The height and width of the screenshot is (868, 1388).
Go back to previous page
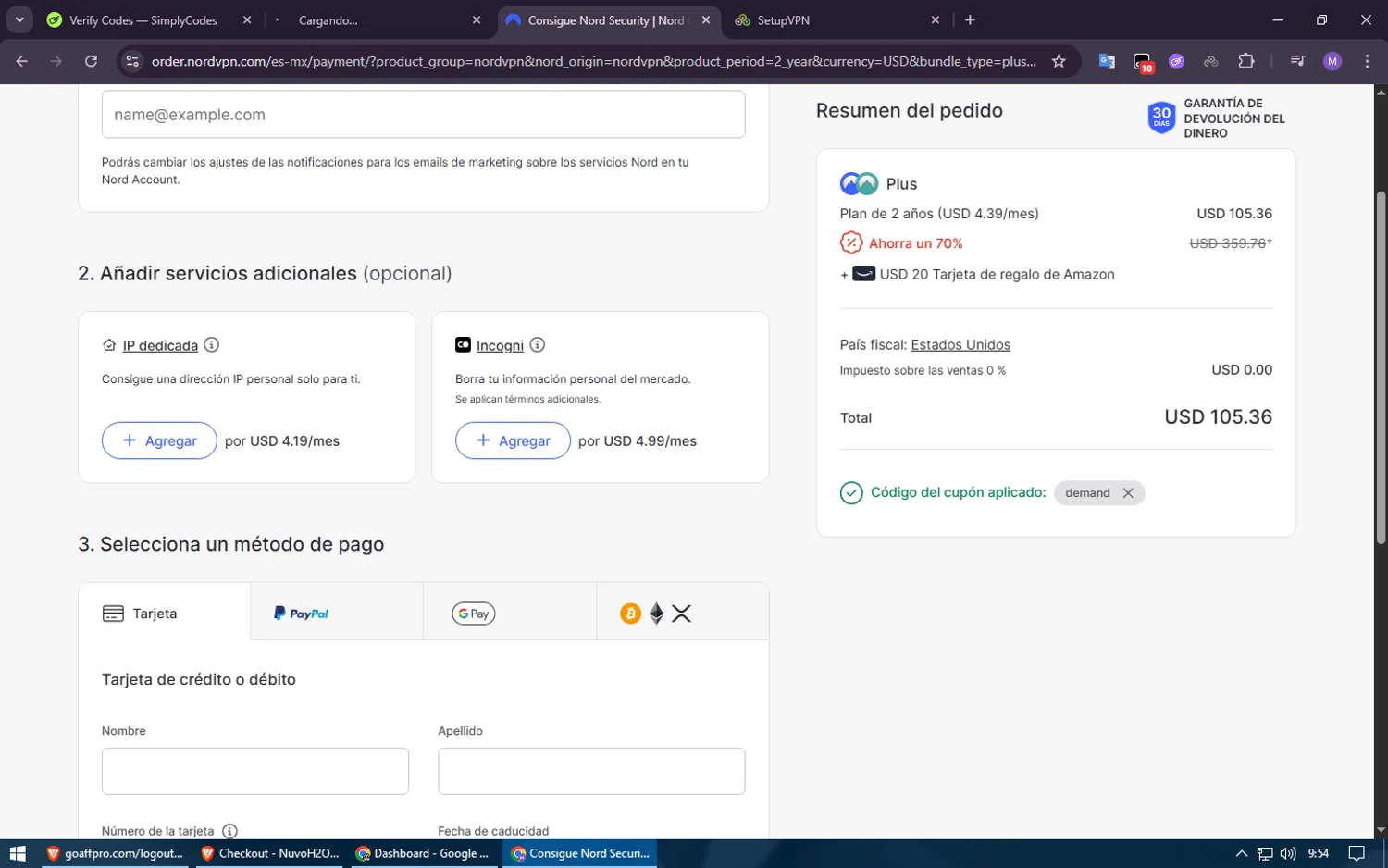22,61
